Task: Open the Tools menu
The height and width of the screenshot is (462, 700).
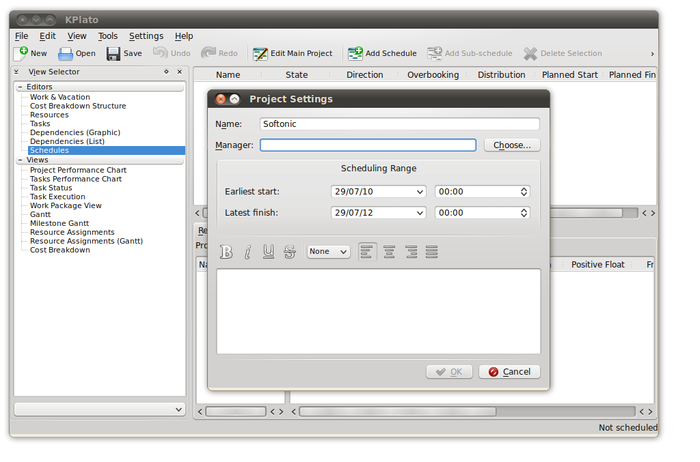Action: click(108, 36)
